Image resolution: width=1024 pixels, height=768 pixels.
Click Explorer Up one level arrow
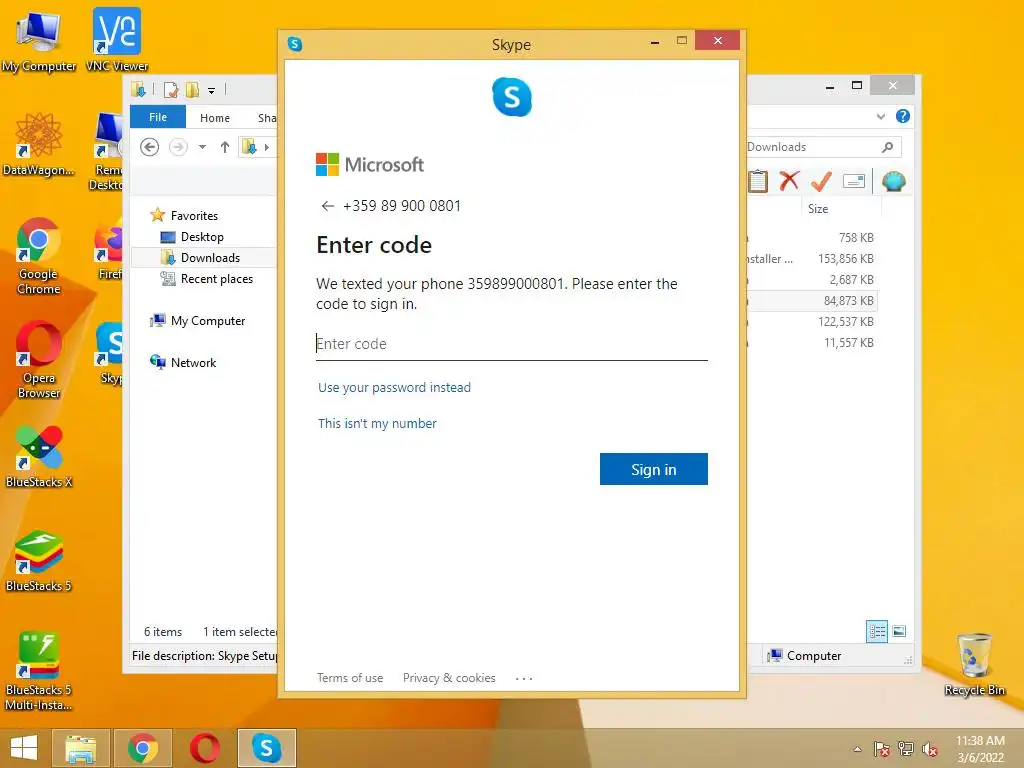coord(225,147)
